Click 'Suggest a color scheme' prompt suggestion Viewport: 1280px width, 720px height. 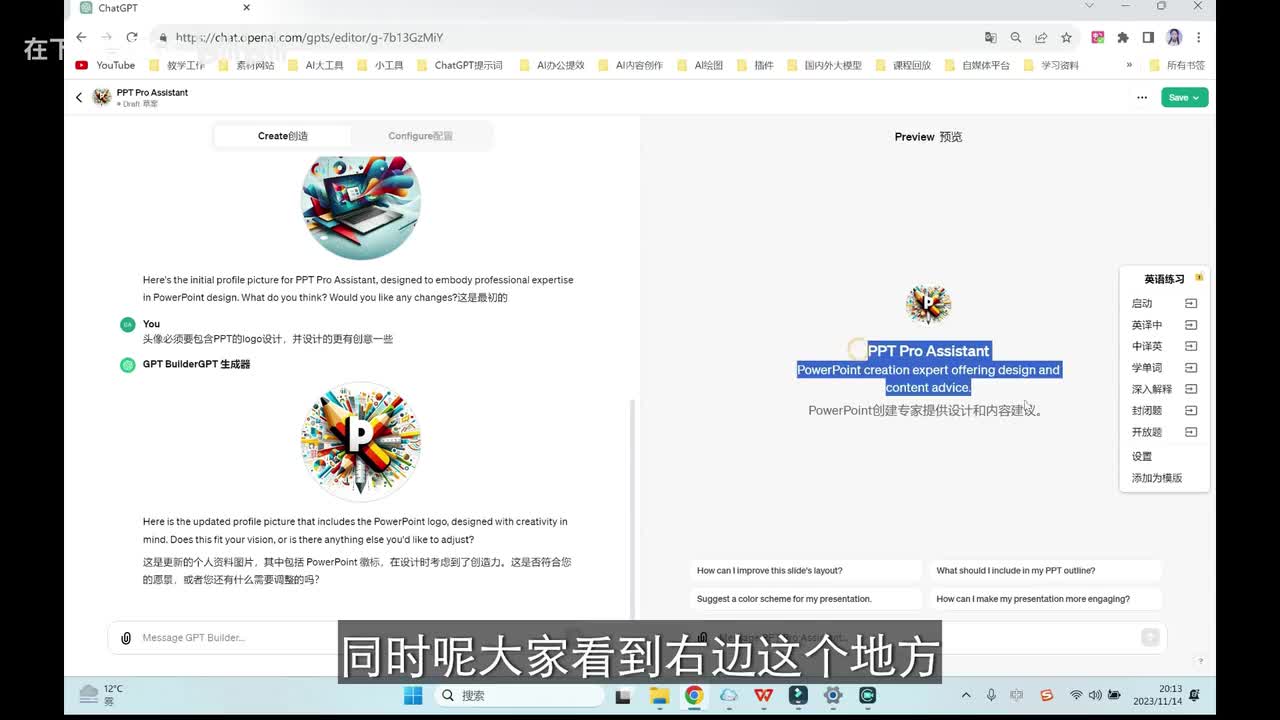784,599
